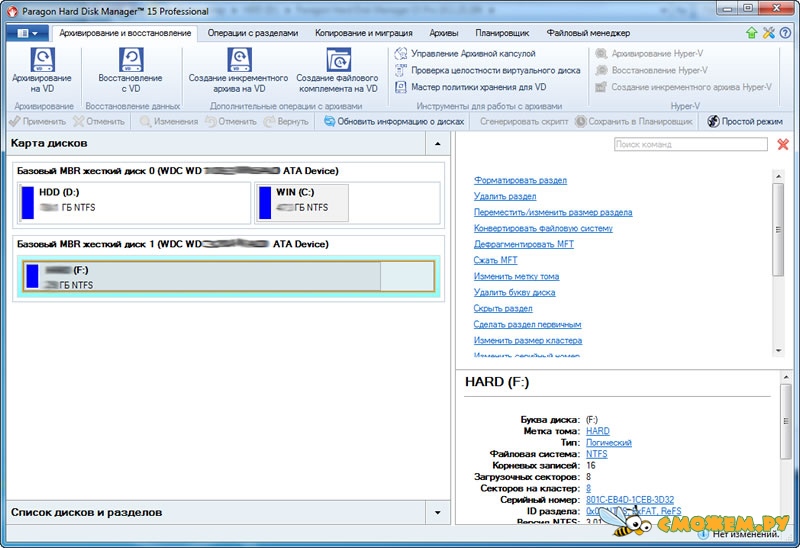Click Сделать раздел первичным link

click(527, 325)
